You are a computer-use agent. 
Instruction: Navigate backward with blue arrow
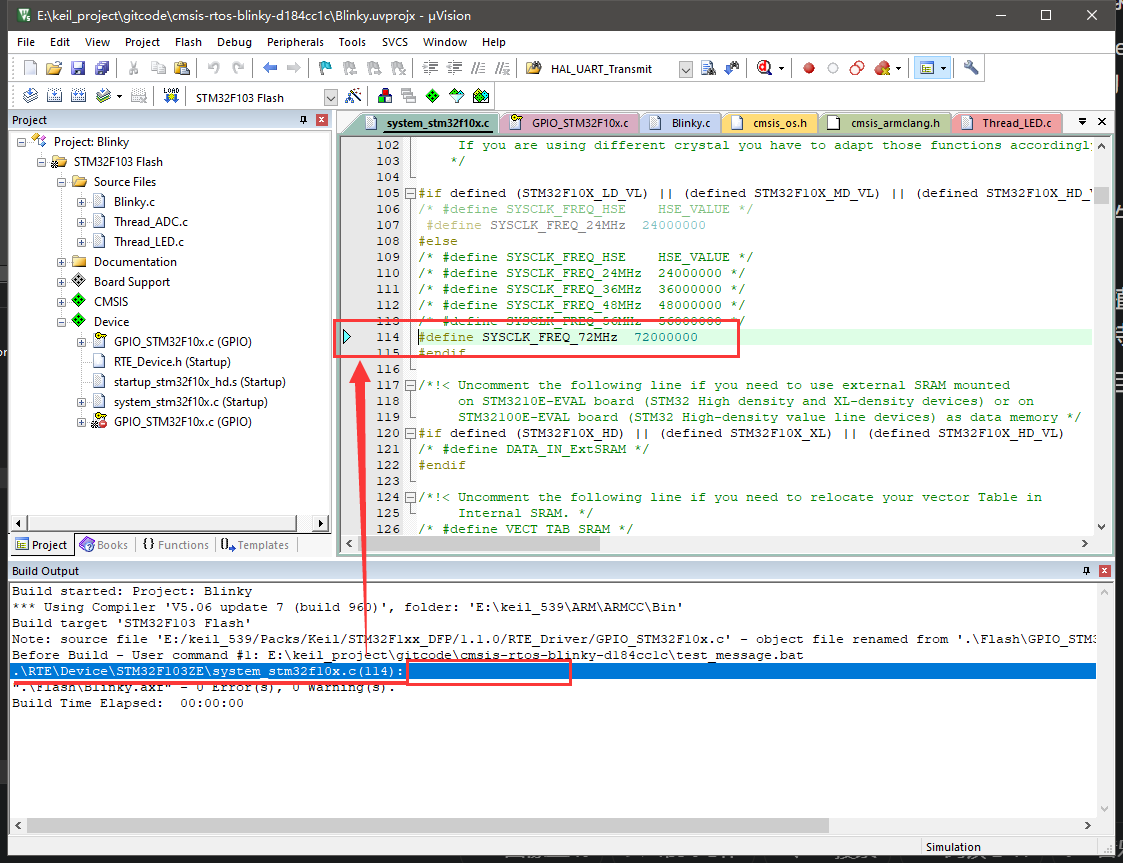(270, 68)
